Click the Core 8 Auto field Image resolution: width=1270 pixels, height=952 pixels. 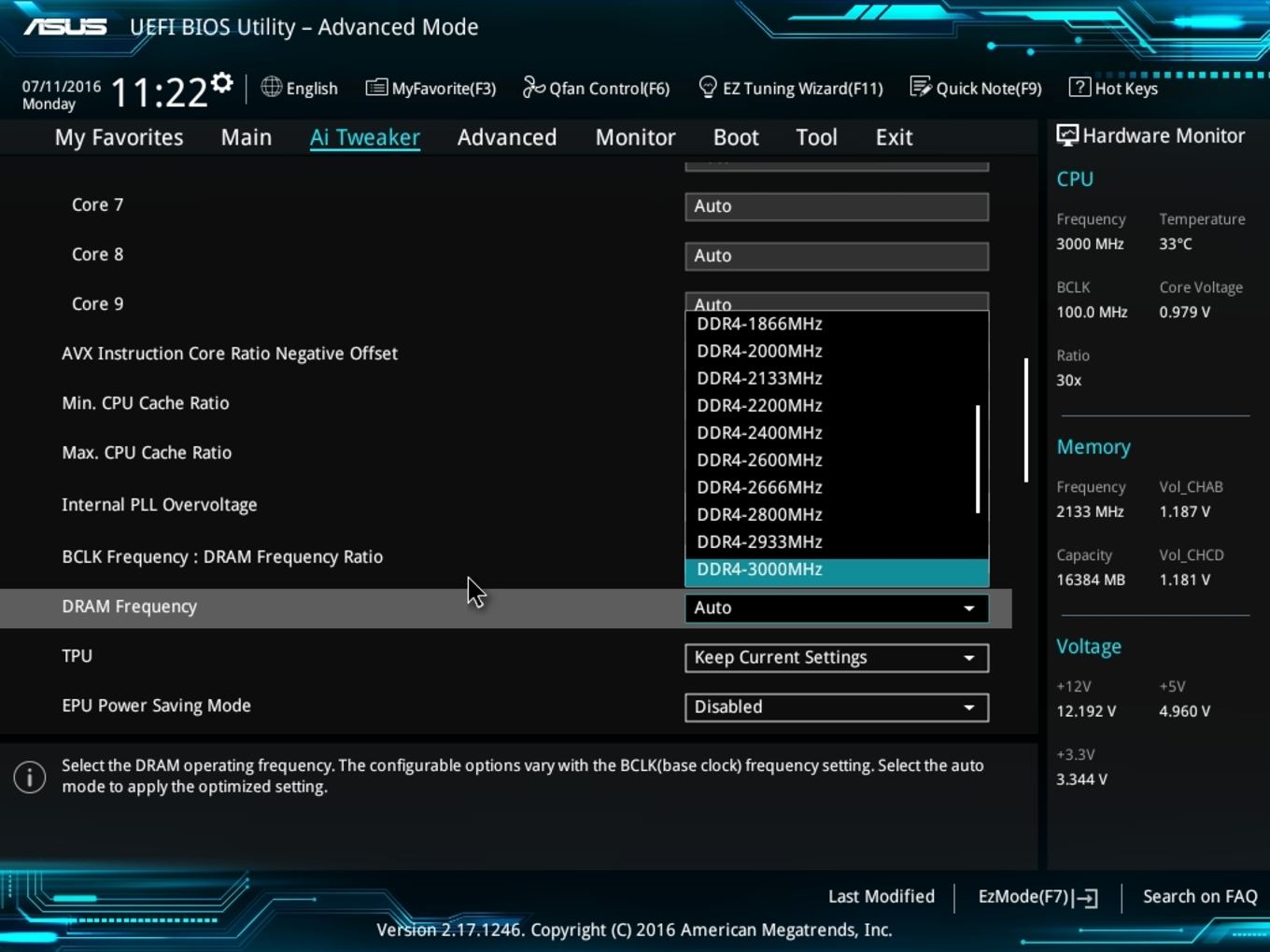(836, 256)
